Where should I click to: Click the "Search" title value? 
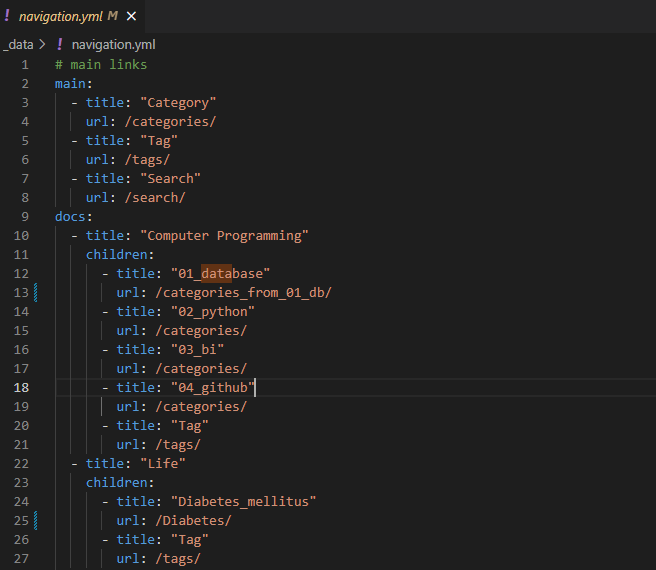170,179
